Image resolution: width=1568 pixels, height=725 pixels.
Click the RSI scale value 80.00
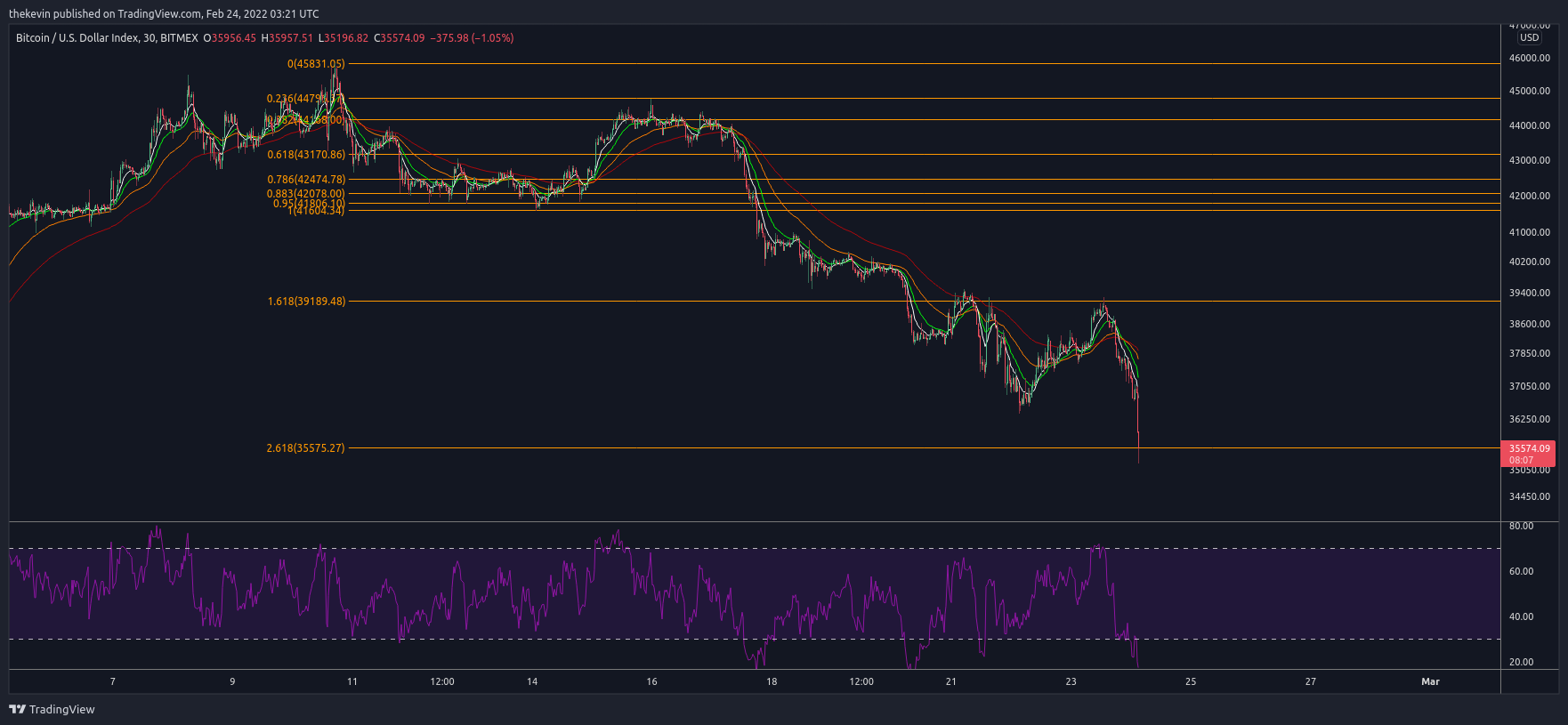pos(1522,526)
